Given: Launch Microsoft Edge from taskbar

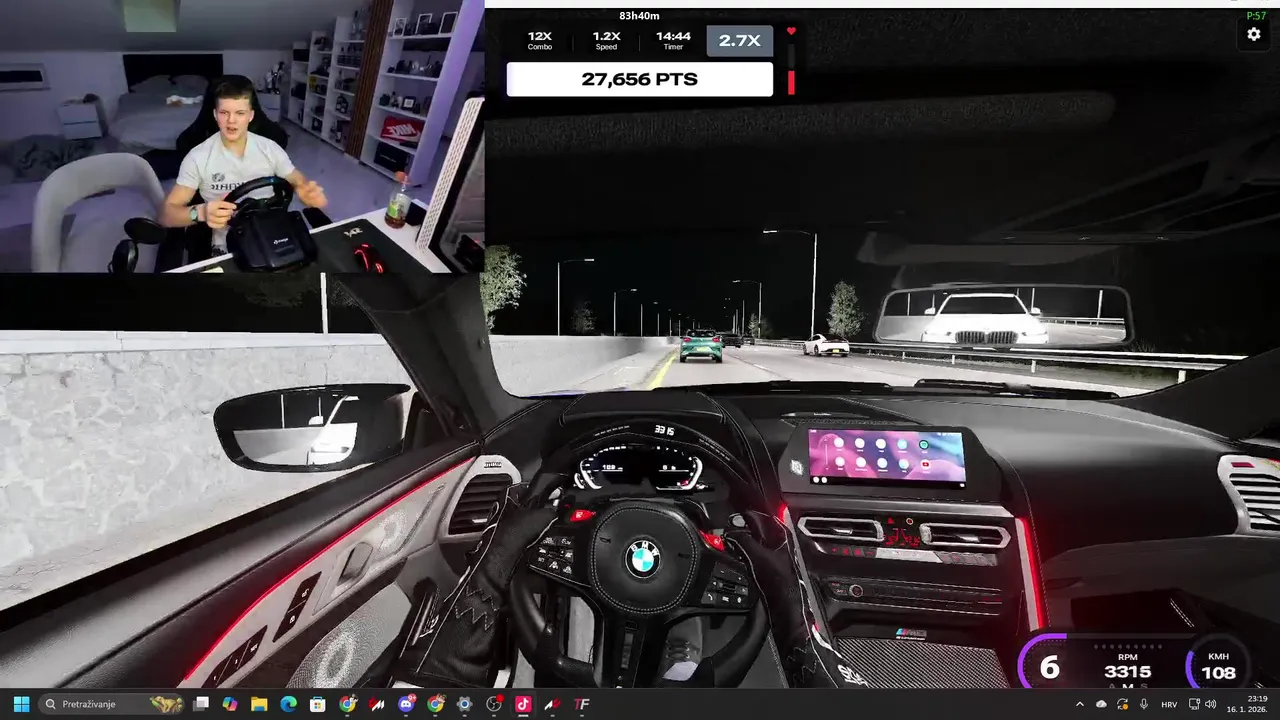Looking at the screenshot, I should pos(288,704).
